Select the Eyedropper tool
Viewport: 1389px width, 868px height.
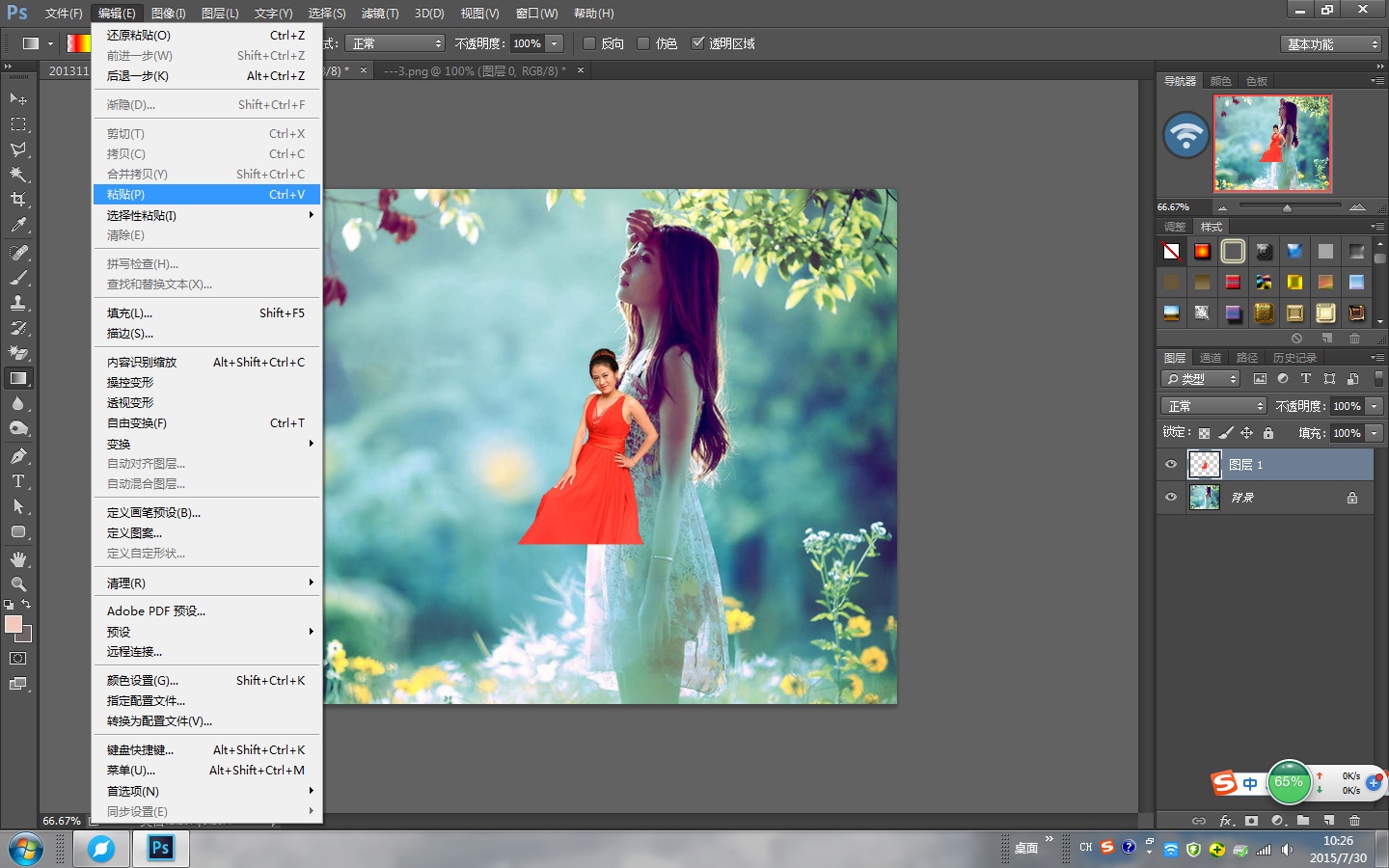pyautogui.click(x=18, y=226)
